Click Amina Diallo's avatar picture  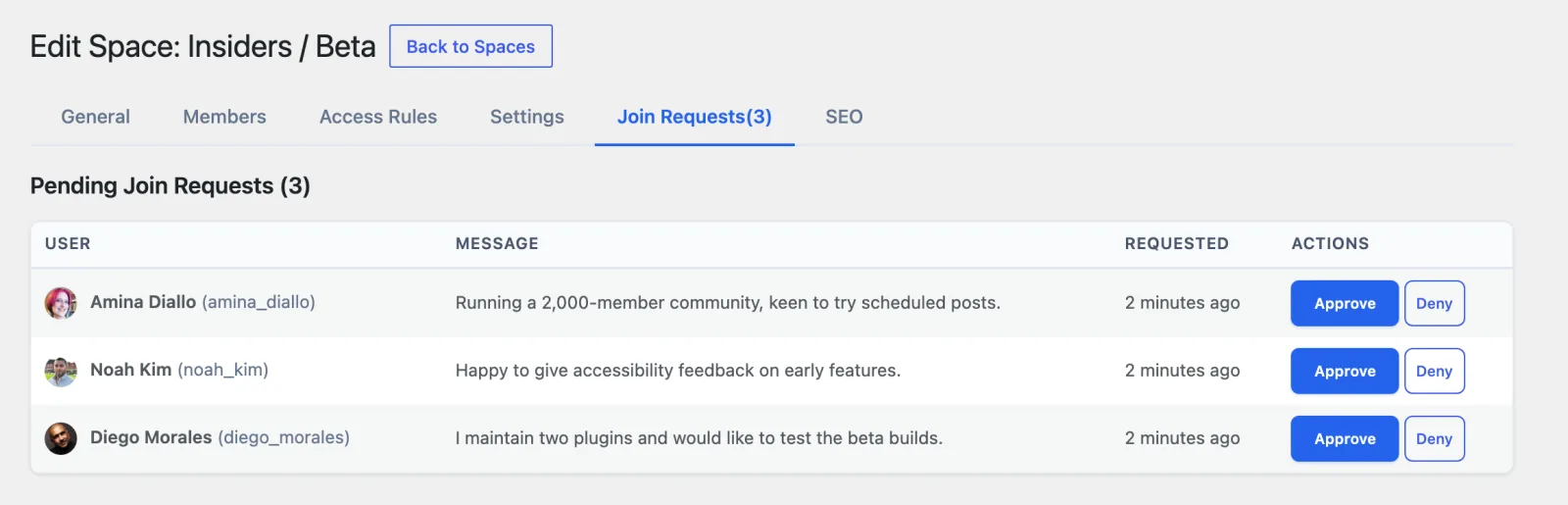click(x=61, y=303)
